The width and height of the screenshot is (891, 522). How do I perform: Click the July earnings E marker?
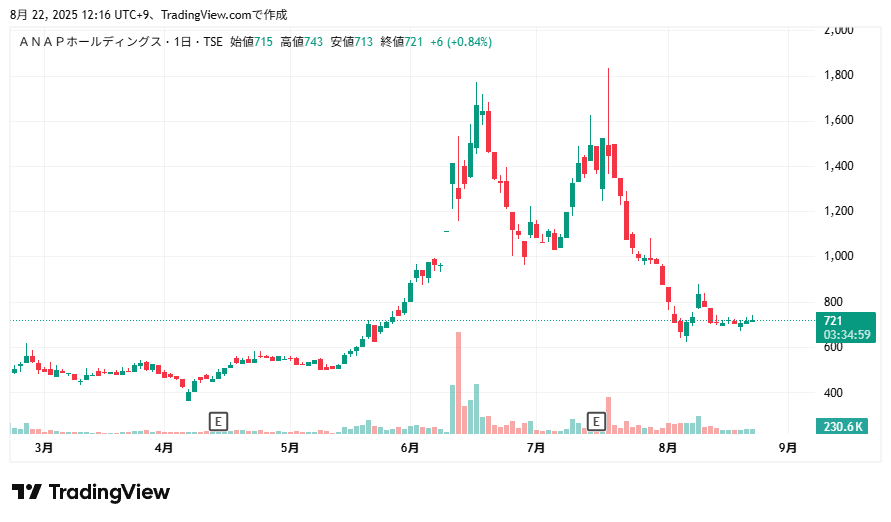click(x=596, y=421)
